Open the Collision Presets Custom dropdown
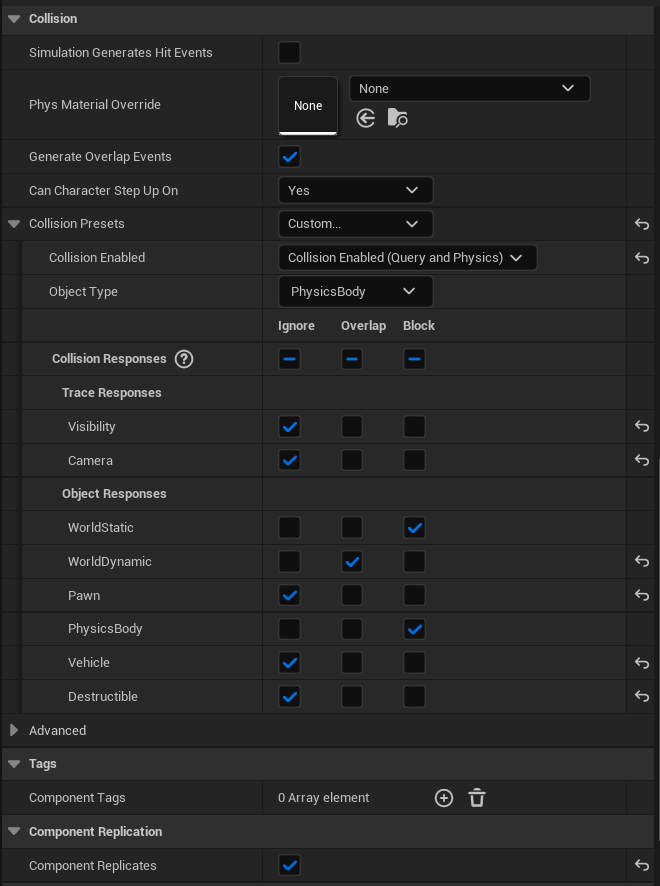The height and width of the screenshot is (886, 660). pos(355,223)
